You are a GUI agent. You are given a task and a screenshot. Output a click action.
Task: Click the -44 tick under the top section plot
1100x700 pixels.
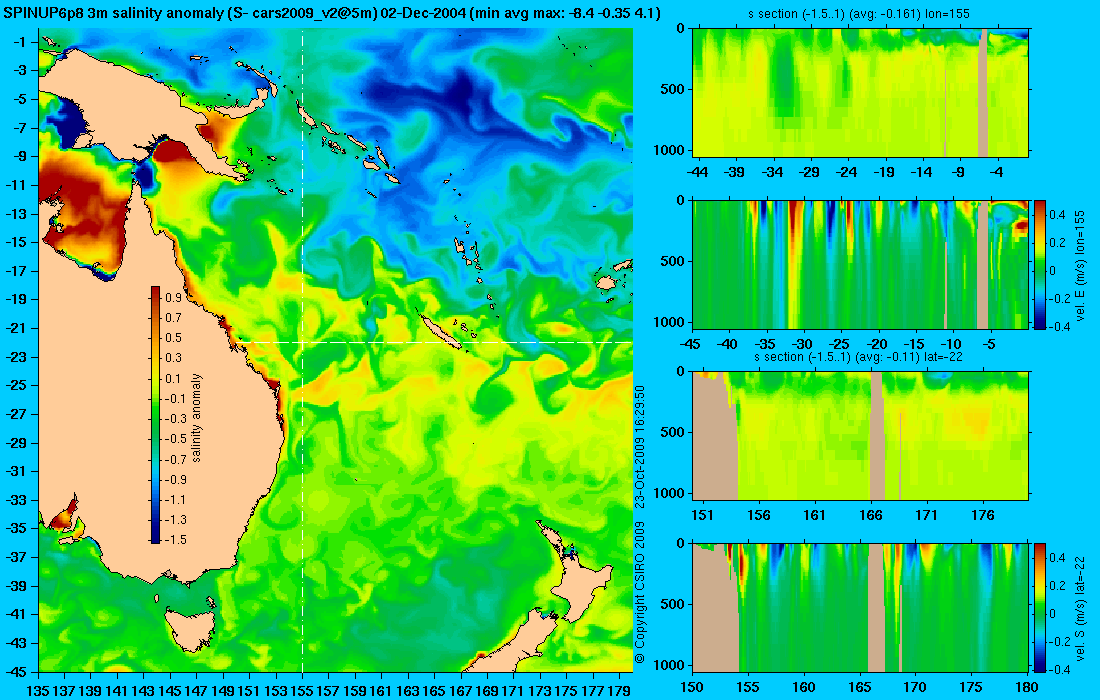point(697,172)
